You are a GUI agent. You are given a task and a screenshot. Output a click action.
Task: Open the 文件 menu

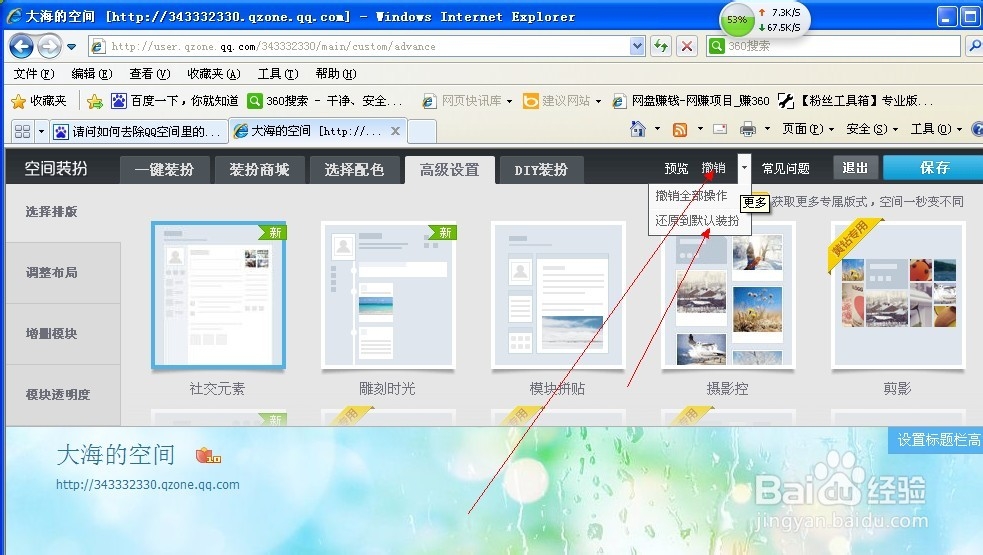pyautogui.click(x=34, y=74)
